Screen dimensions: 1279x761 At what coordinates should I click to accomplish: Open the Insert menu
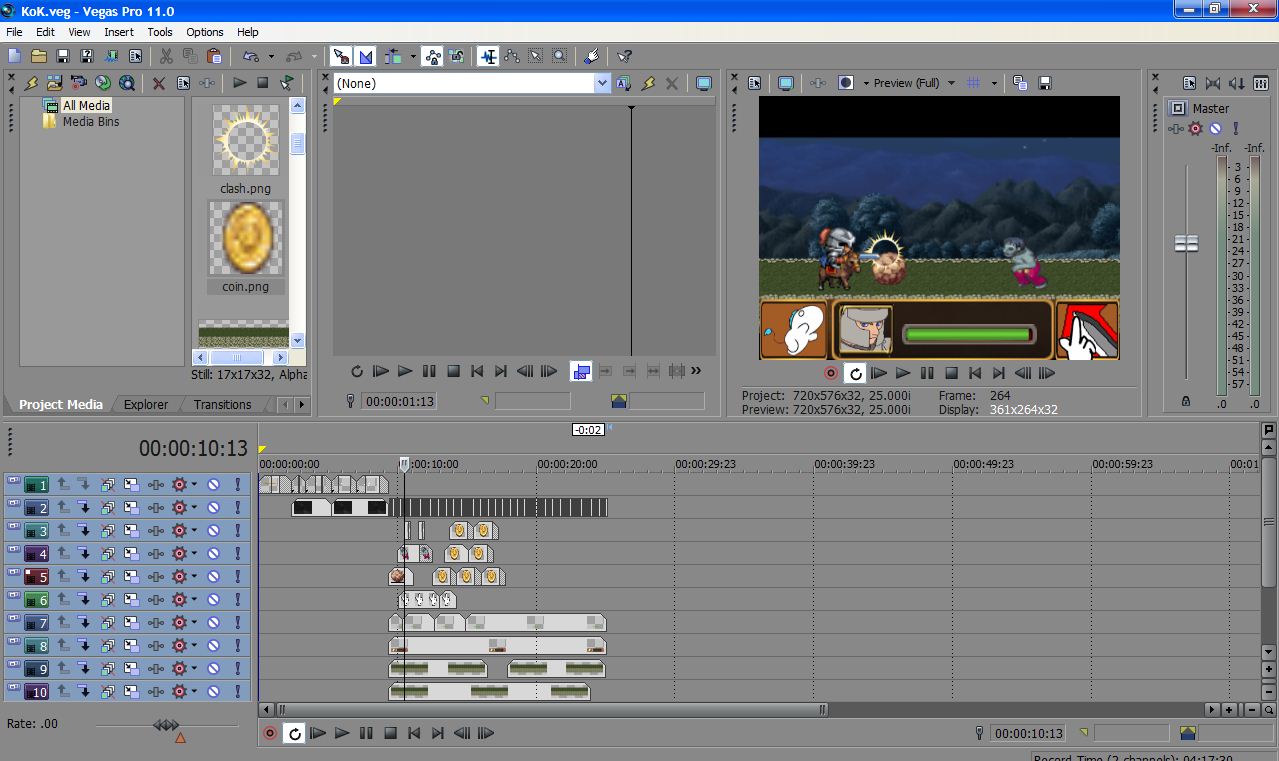coord(118,32)
